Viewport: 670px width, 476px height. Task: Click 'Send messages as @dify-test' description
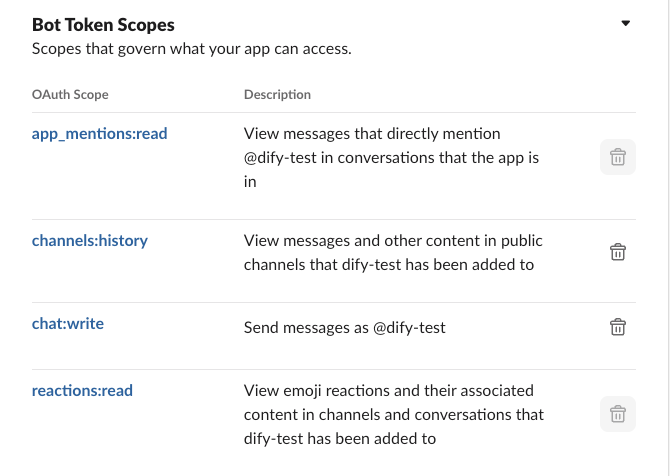click(x=344, y=328)
